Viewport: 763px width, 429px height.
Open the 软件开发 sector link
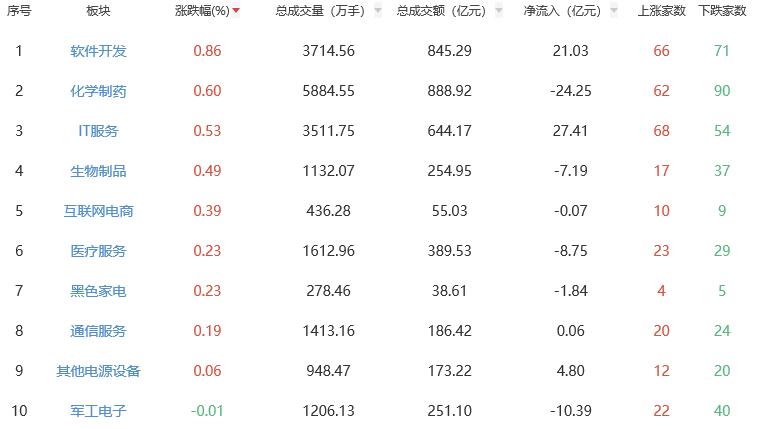pyautogui.click(x=98, y=51)
